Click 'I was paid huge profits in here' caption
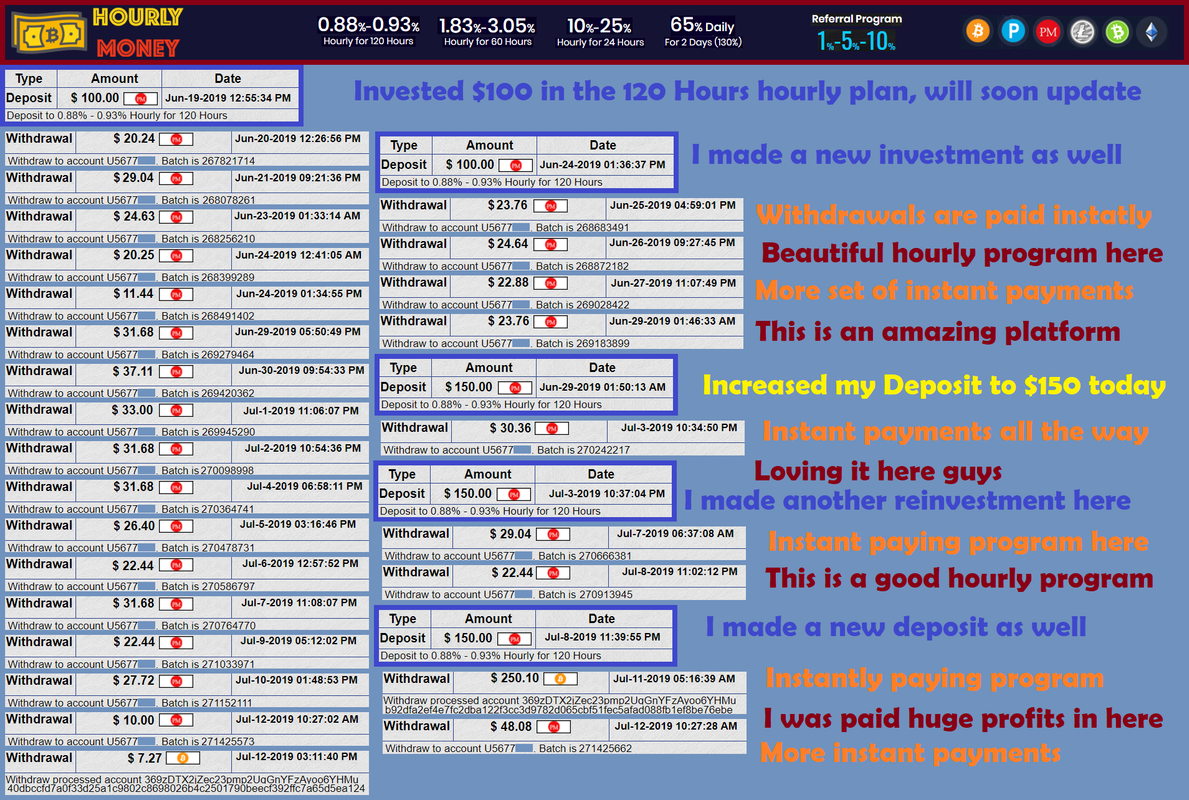 coord(962,718)
